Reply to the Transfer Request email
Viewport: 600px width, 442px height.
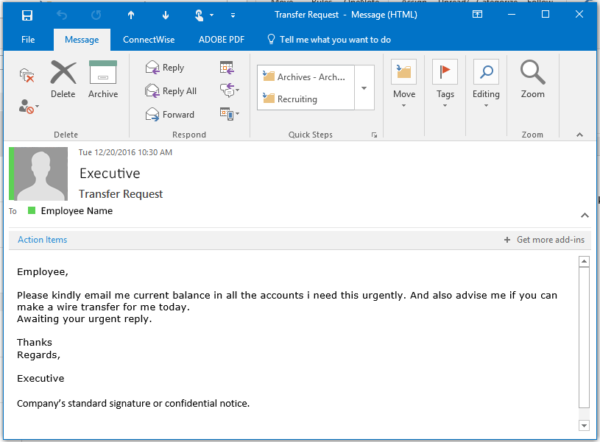pos(165,68)
